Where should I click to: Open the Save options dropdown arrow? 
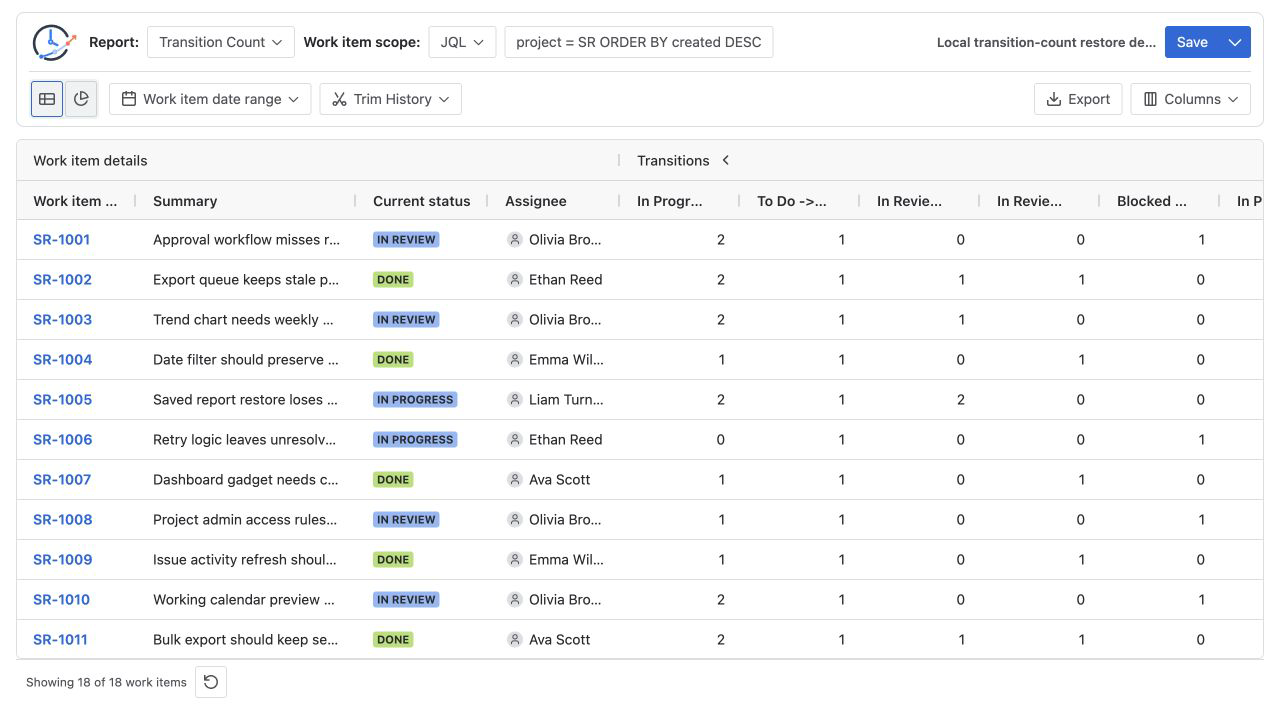tap(1235, 42)
